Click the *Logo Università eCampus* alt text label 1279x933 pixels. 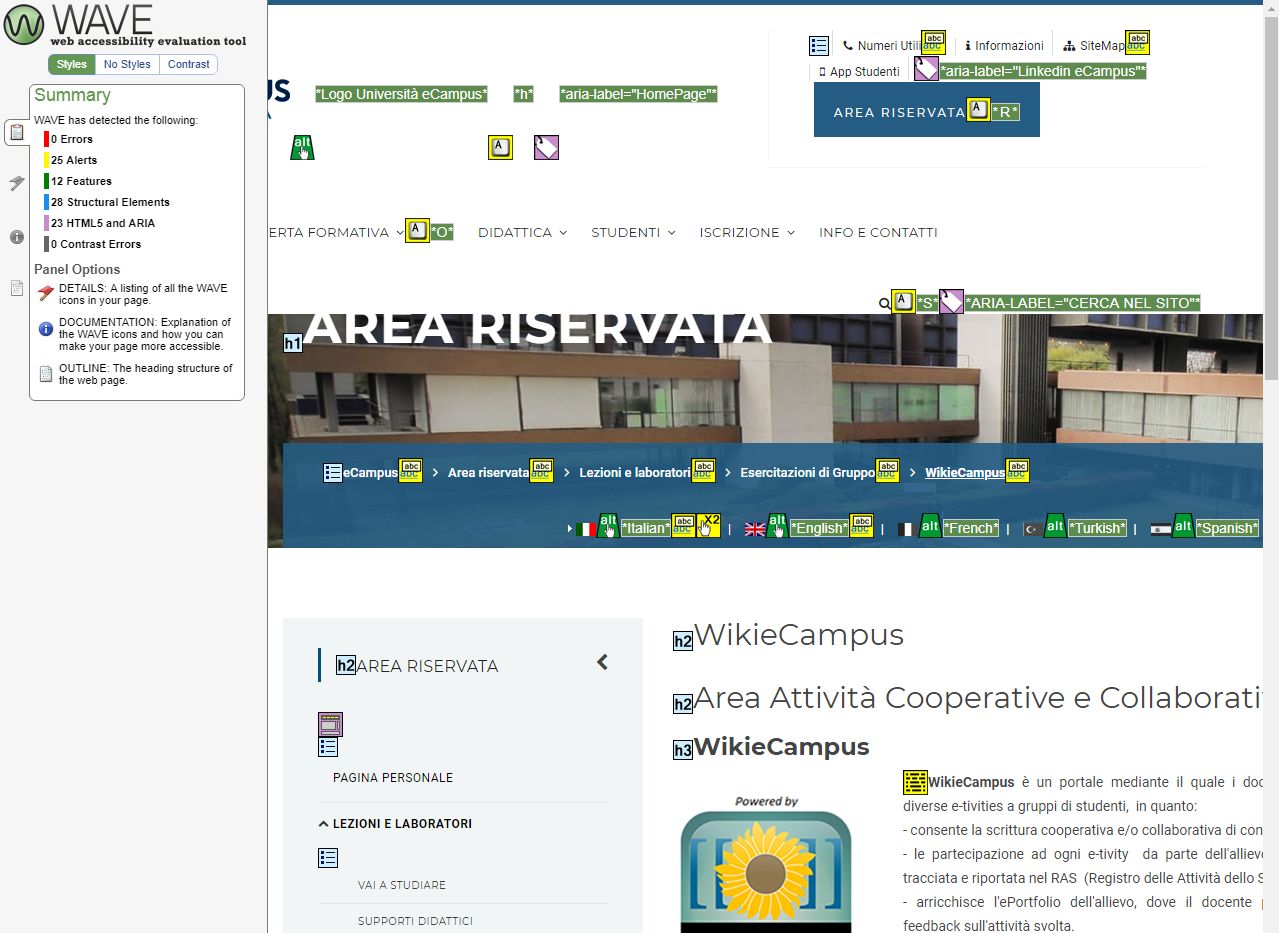pos(401,94)
